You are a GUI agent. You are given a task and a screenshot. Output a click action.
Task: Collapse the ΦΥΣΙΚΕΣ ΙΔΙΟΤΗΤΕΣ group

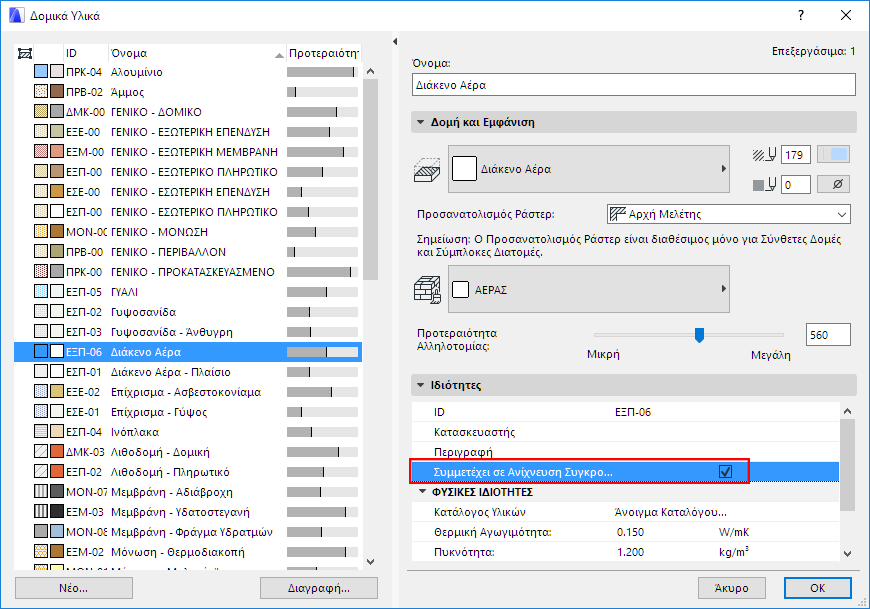[x=423, y=491]
